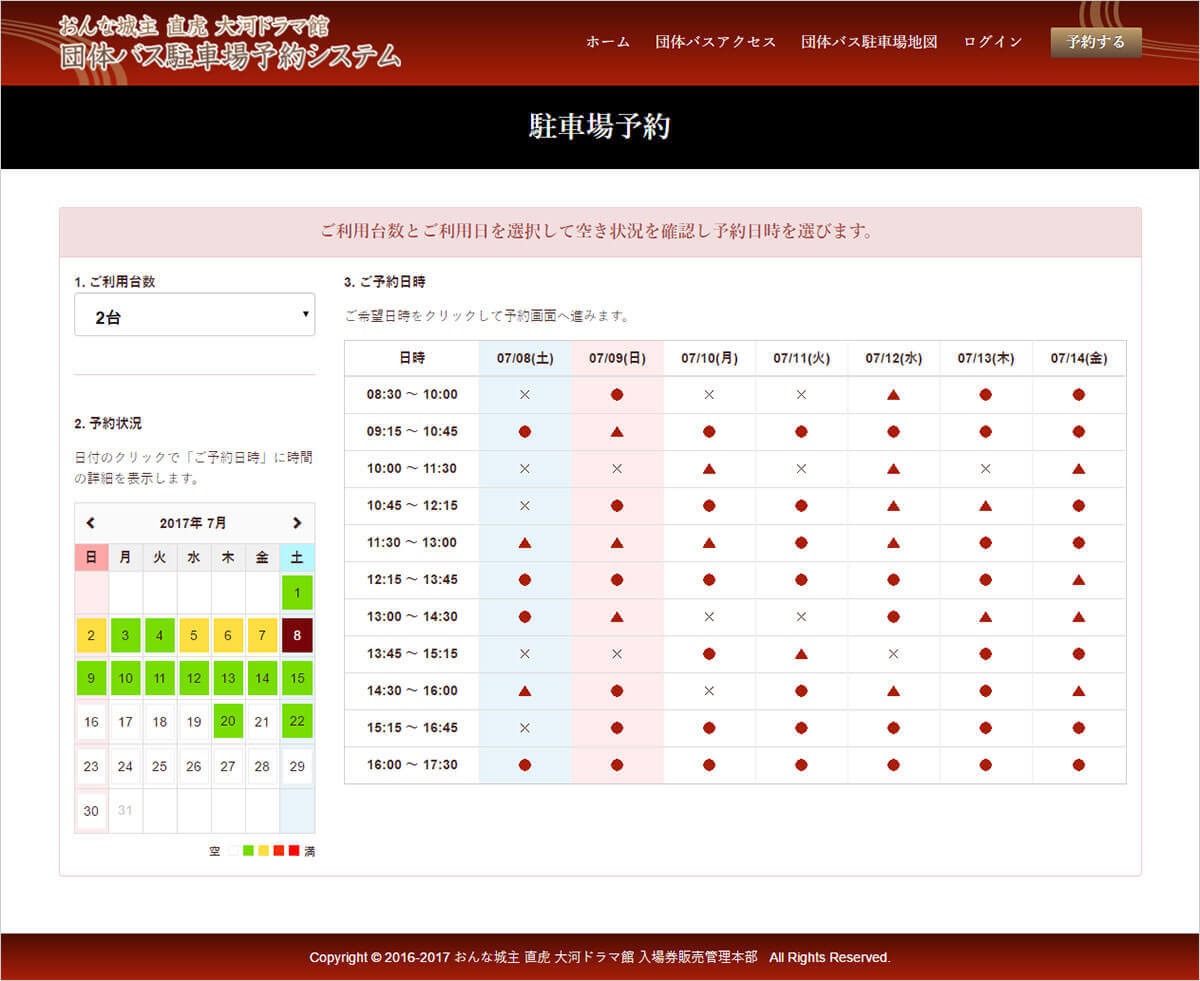Screen dimensions: 1200x981
Task: Select July 9 in the calendar
Action: (x=91, y=678)
